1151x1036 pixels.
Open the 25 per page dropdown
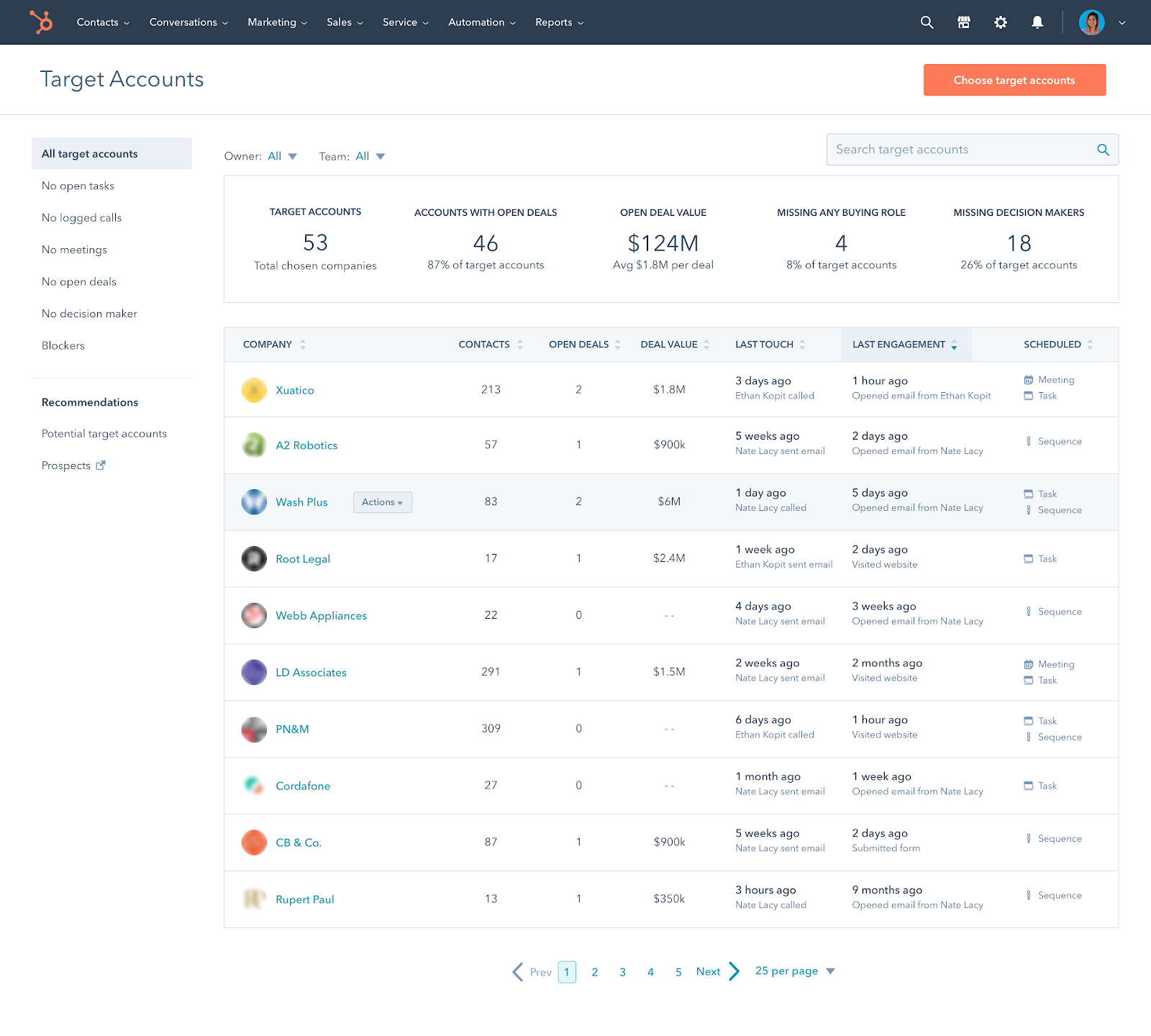tap(794, 971)
